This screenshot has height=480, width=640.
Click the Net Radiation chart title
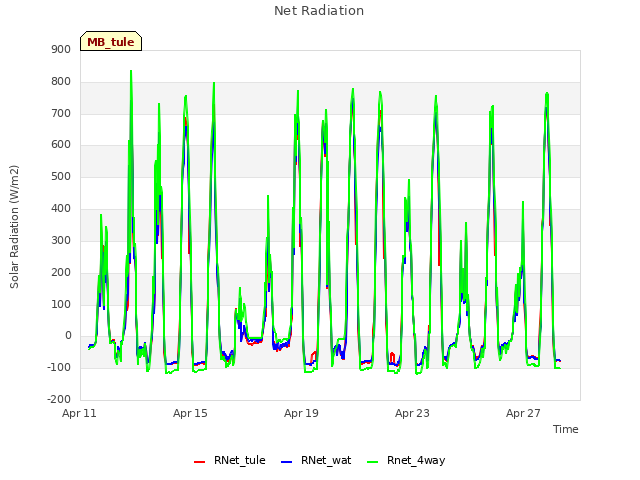[x=319, y=11]
